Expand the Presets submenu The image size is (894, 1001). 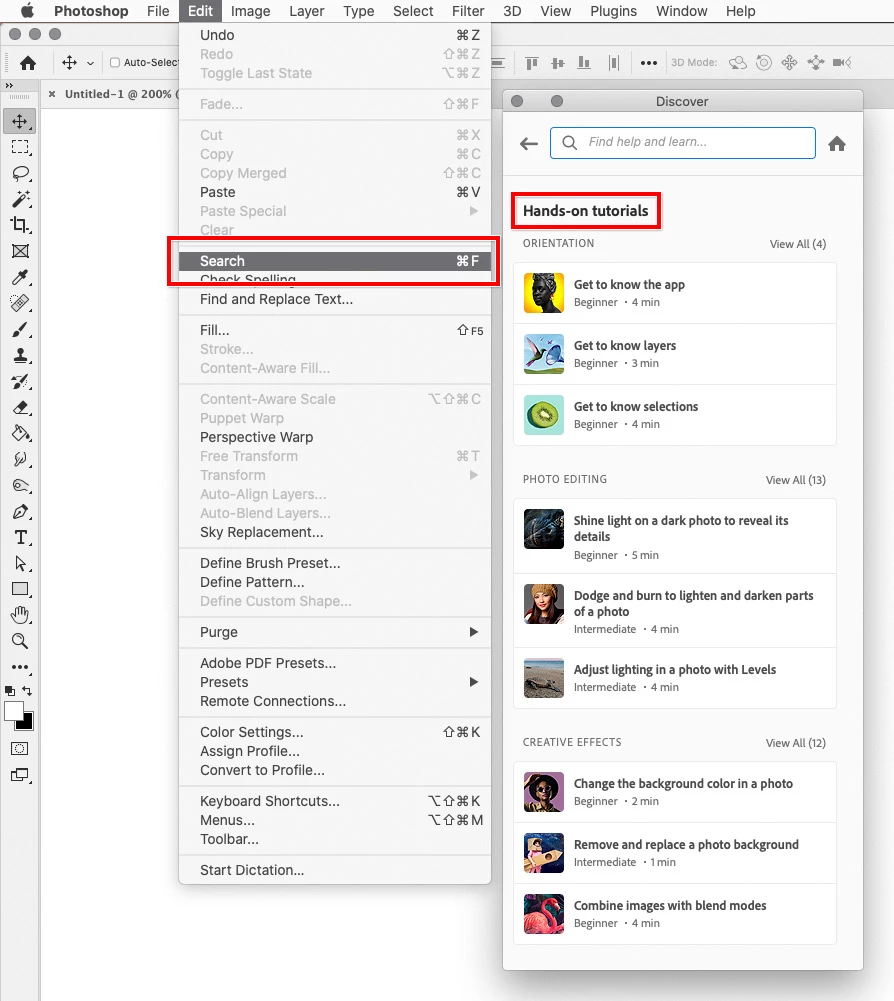(335, 682)
